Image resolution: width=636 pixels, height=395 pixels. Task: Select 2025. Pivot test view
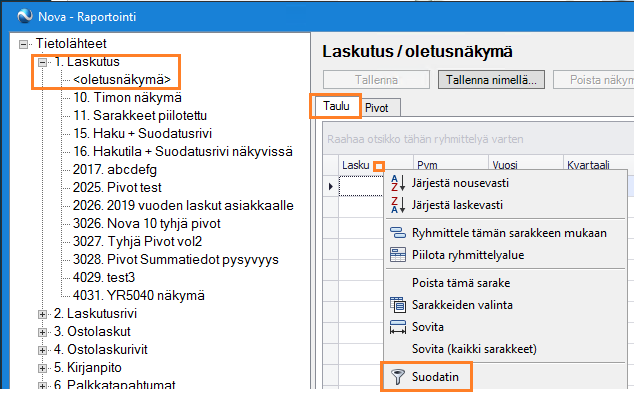pos(117,187)
